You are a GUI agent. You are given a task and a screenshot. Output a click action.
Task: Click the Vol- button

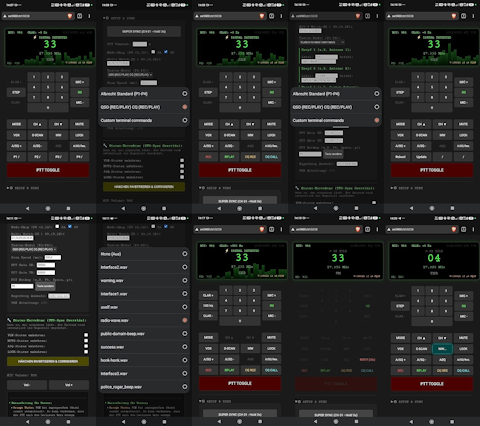pyautogui.click(x=27, y=385)
